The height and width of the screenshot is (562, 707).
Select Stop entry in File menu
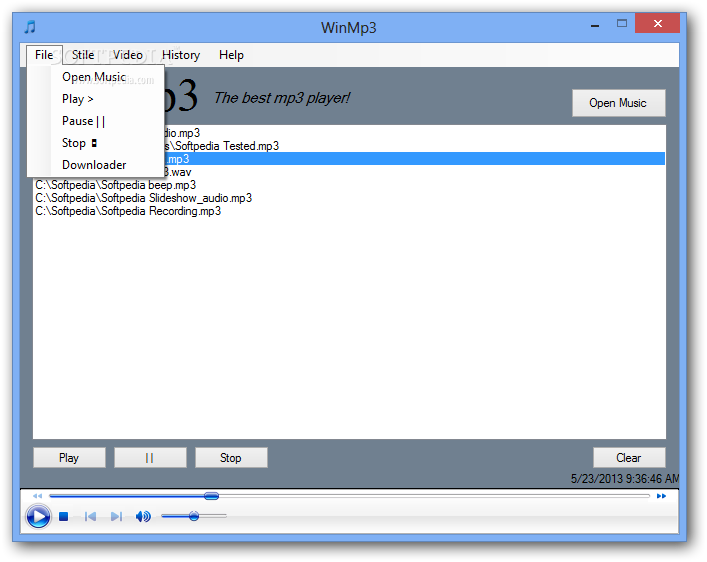click(96, 143)
